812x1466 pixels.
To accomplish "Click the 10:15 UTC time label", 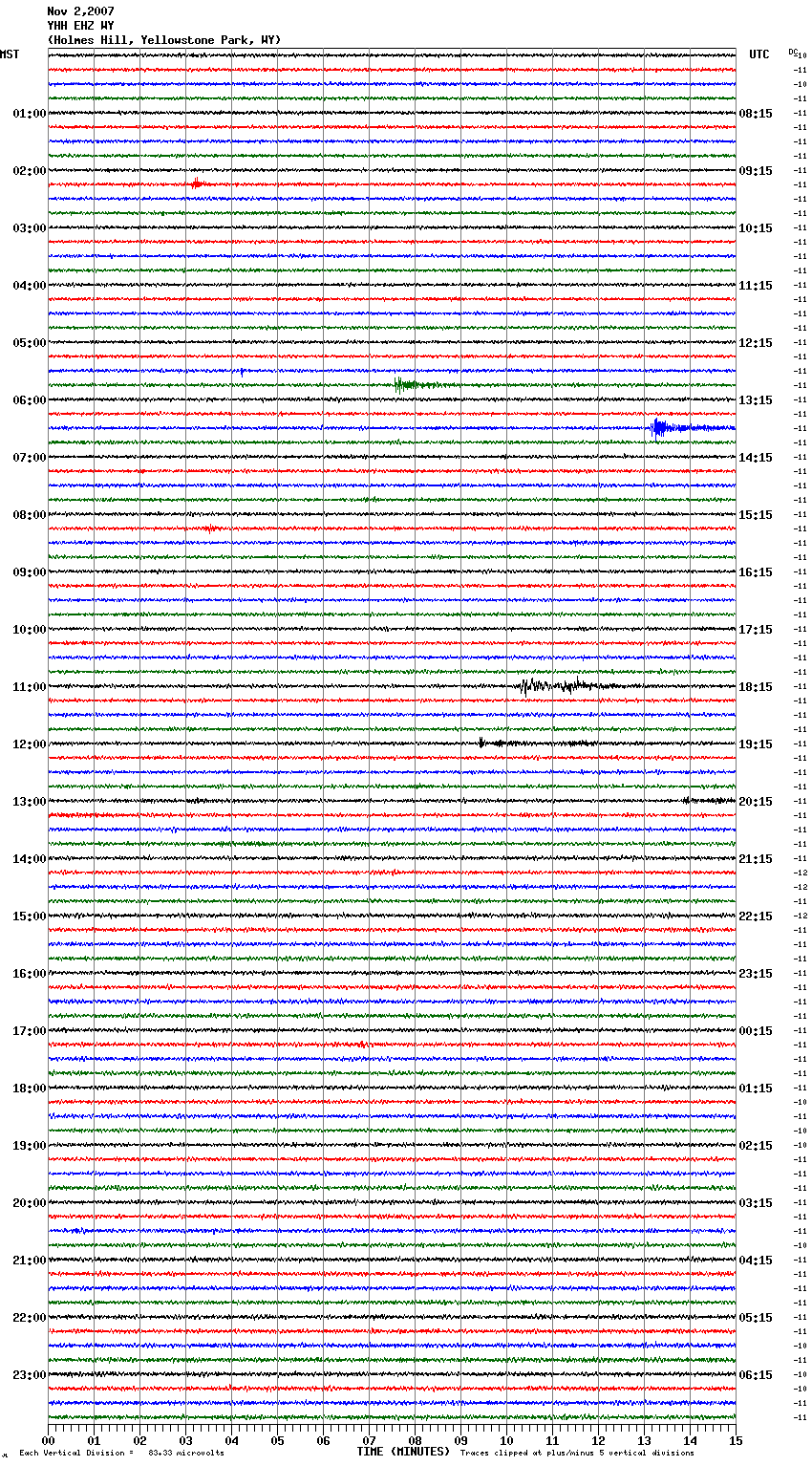I will tap(756, 228).
